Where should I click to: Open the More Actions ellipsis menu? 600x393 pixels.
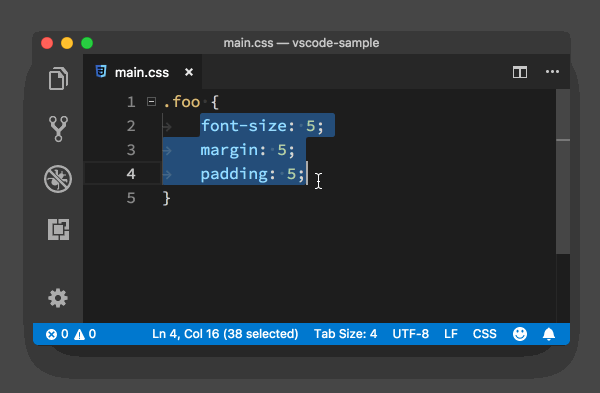[x=552, y=72]
